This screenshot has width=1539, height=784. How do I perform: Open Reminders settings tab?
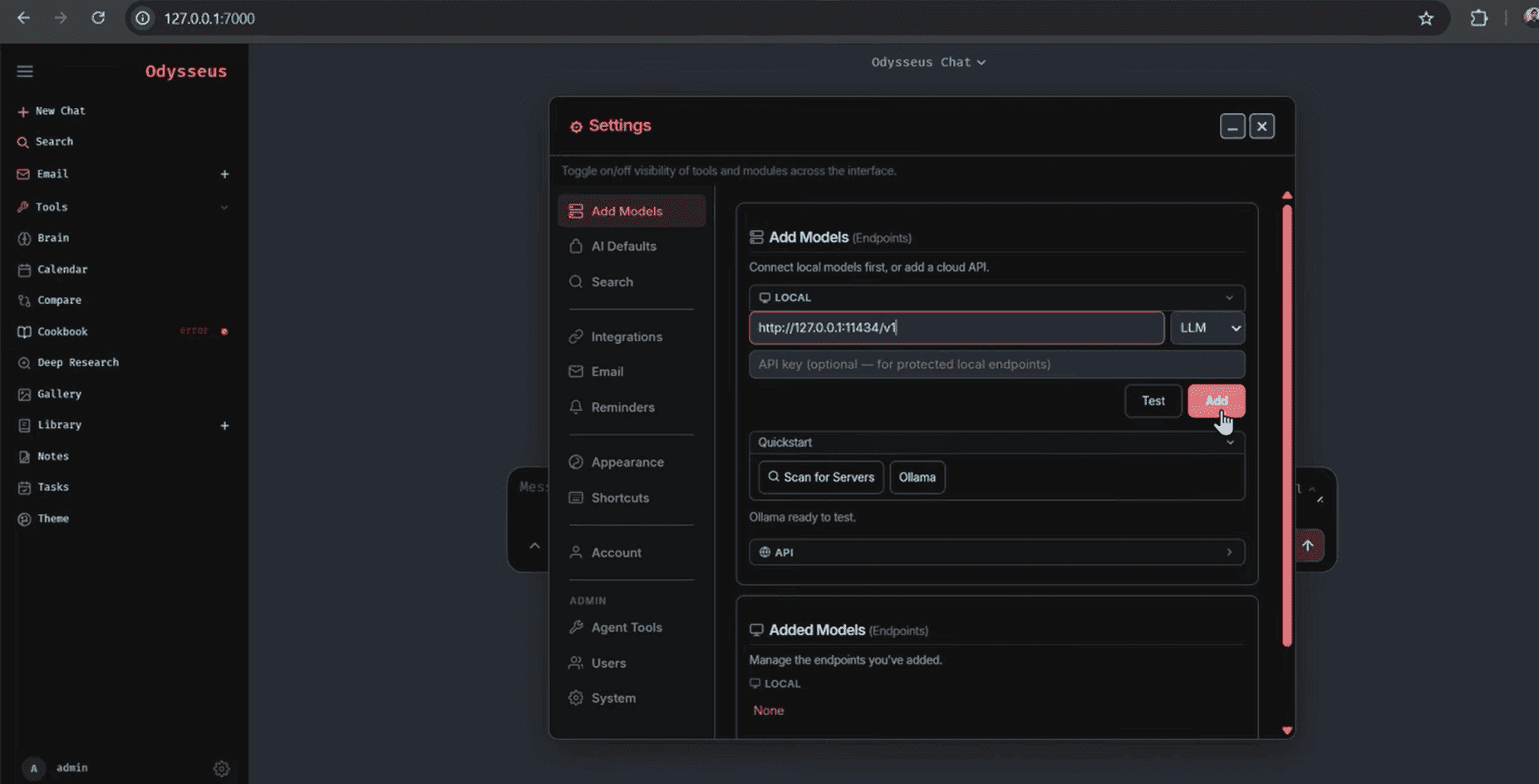click(632, 407)
